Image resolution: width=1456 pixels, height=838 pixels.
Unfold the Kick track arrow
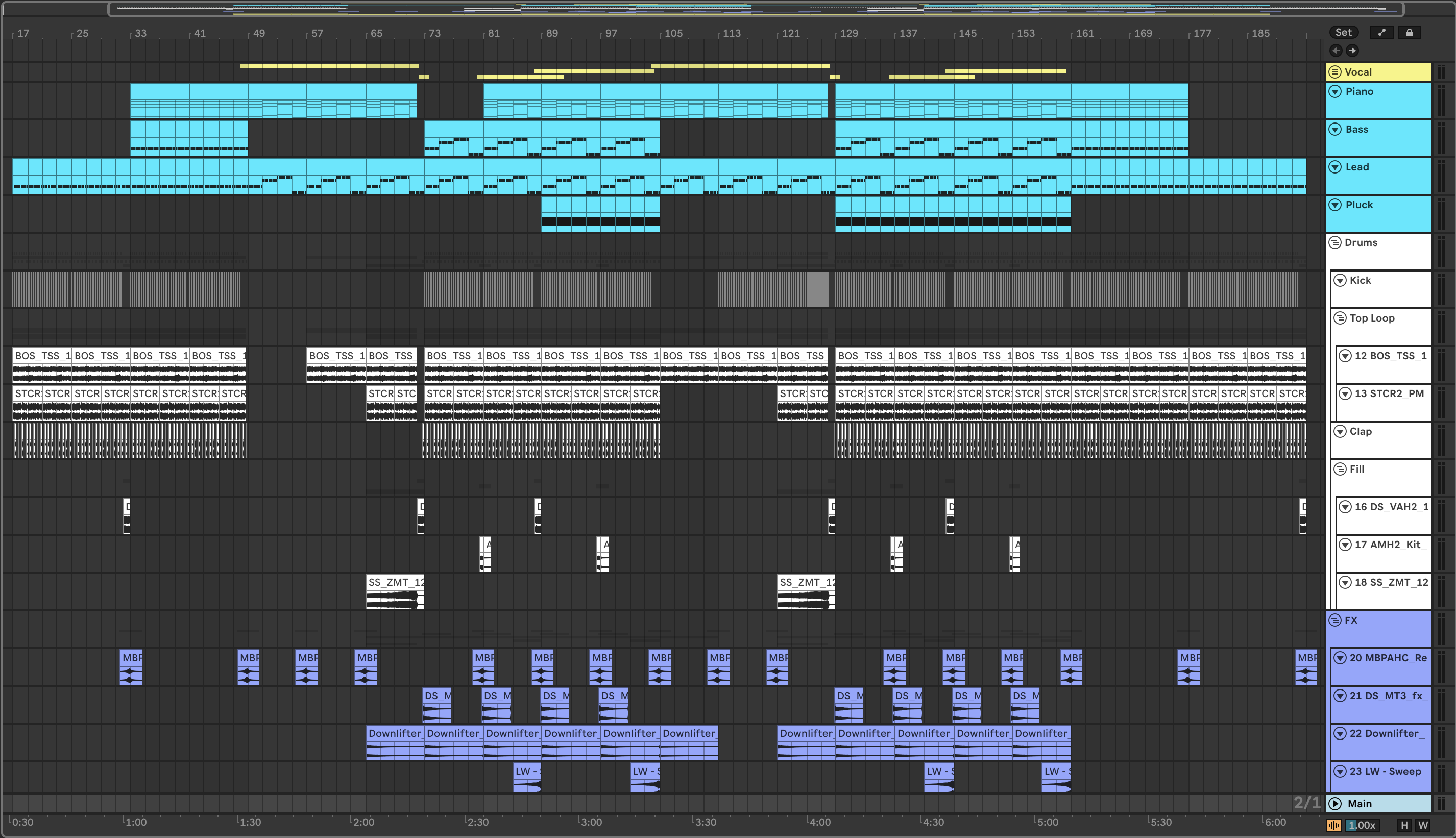click(1340, 280)
